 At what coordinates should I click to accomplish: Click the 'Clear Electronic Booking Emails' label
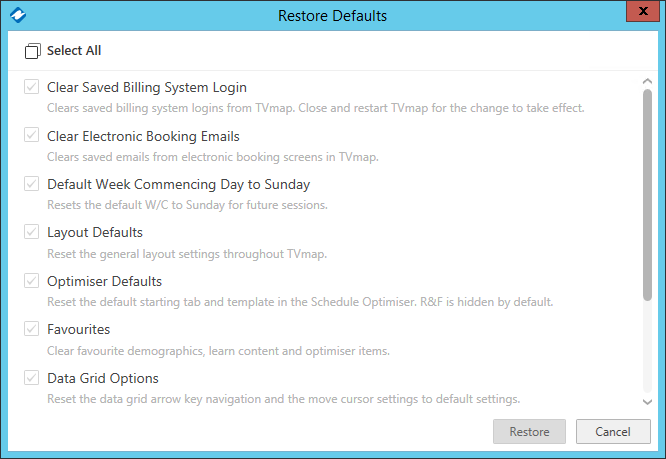(x=143, y=136)
